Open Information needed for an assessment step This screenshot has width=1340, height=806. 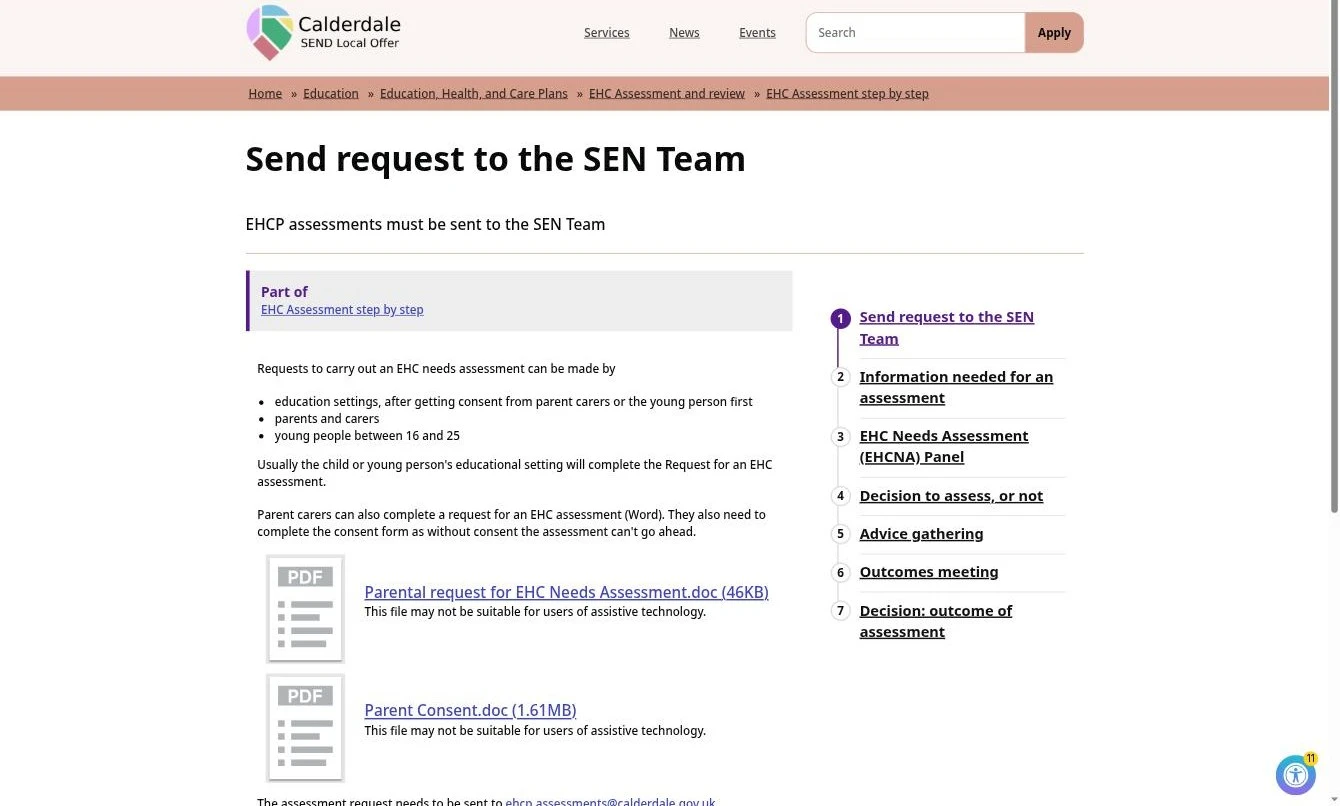click(956, 387)
